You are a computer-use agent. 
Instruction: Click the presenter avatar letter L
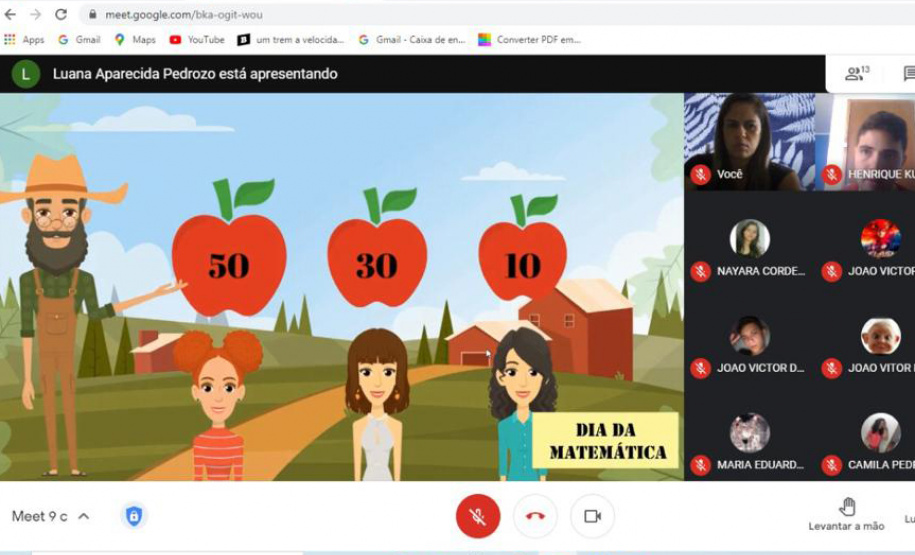25,74
